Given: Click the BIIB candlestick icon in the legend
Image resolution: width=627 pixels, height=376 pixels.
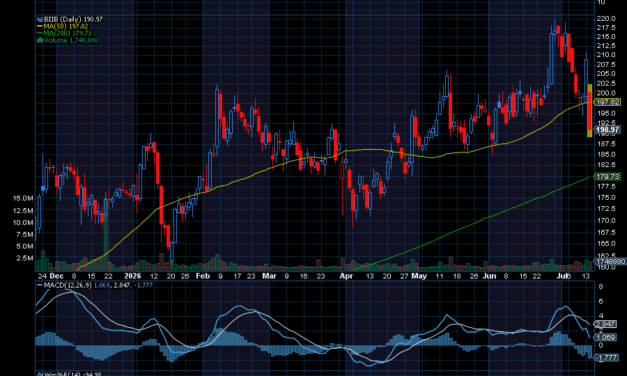Looking at the screenshot, I should (x=40, y=19).
